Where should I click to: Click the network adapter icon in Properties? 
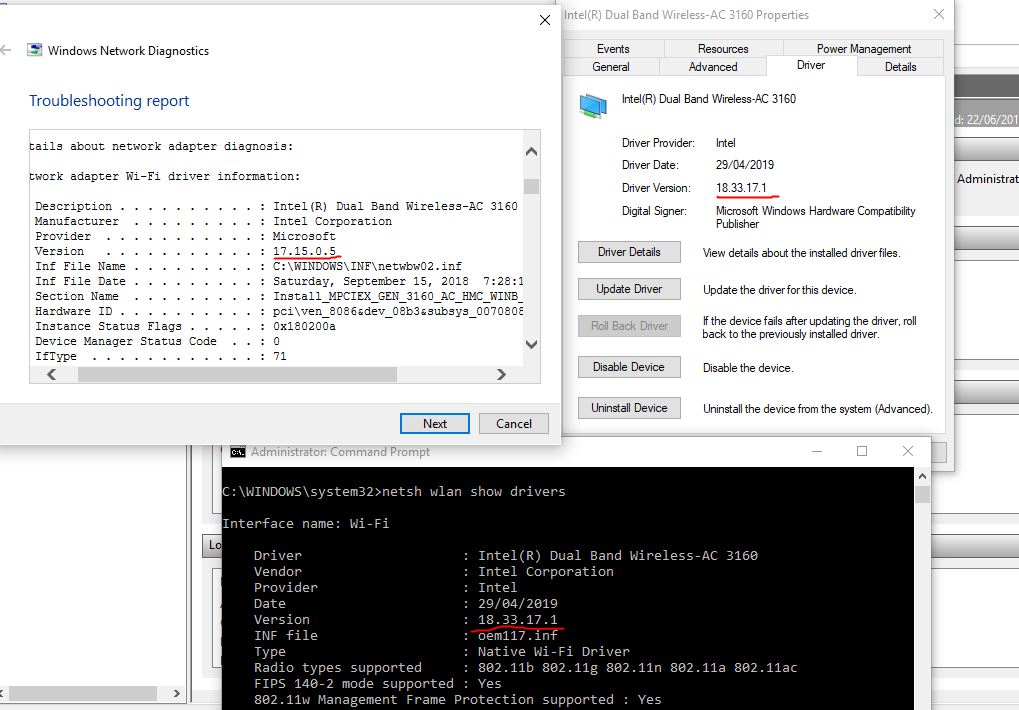pyautogui.click(x=593, y=105)
